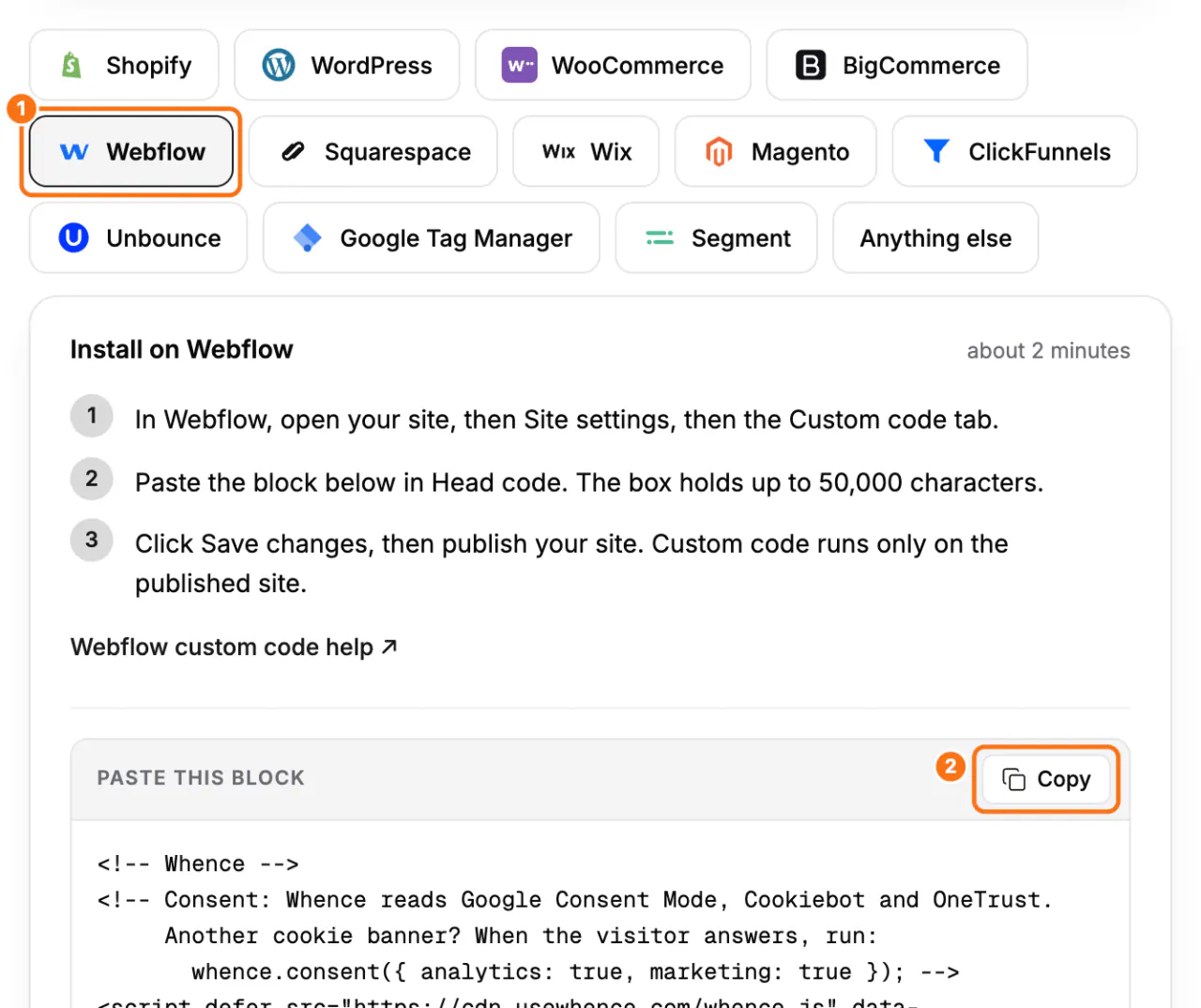Click the 'Another cookie banner?' code line
1201x1008 pixels.
point(521,936)
